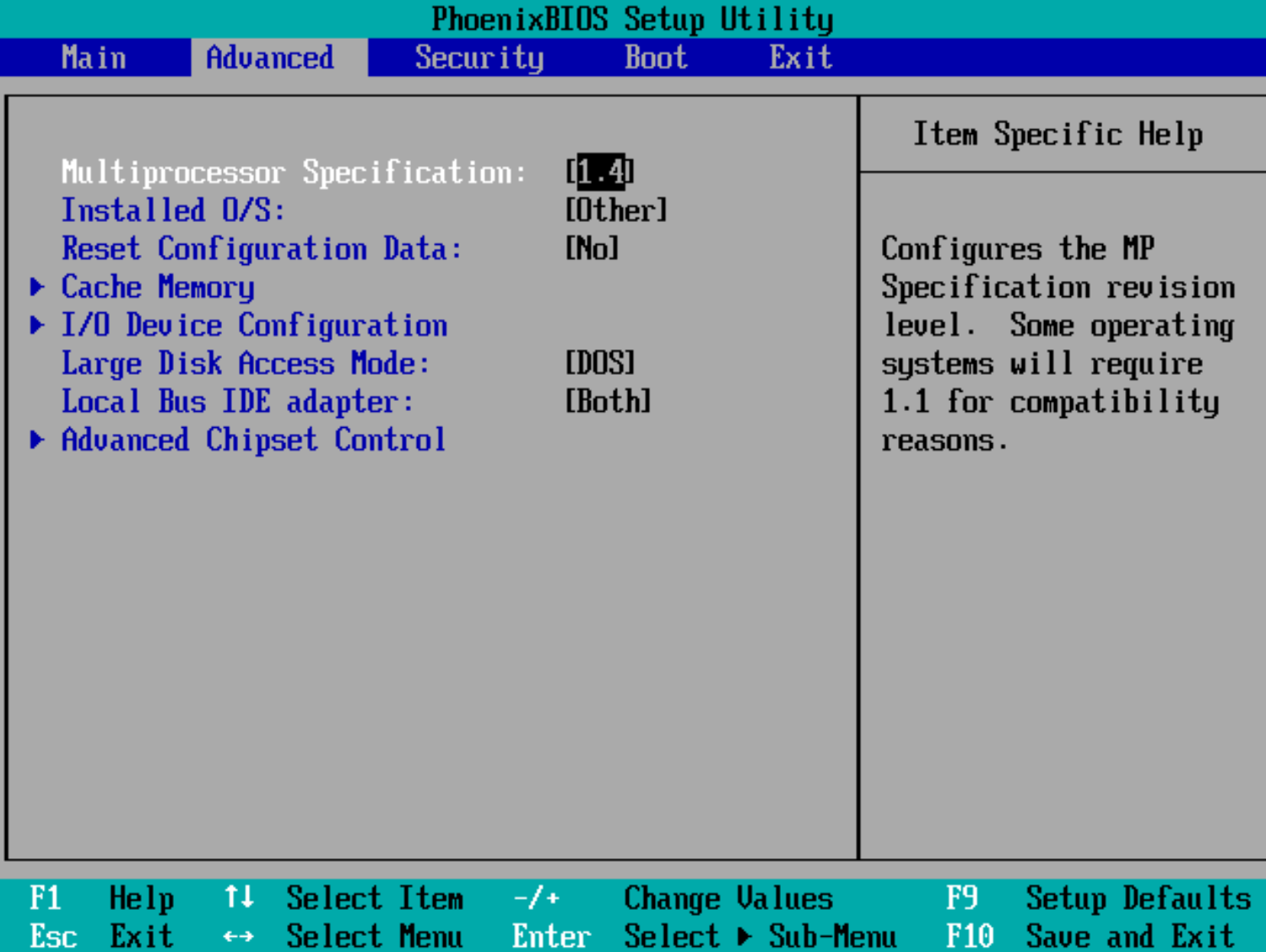Click F10 Save and Exit
Image resolution: width=1266 pixels, height=952 pixels.
point(1089,936)
